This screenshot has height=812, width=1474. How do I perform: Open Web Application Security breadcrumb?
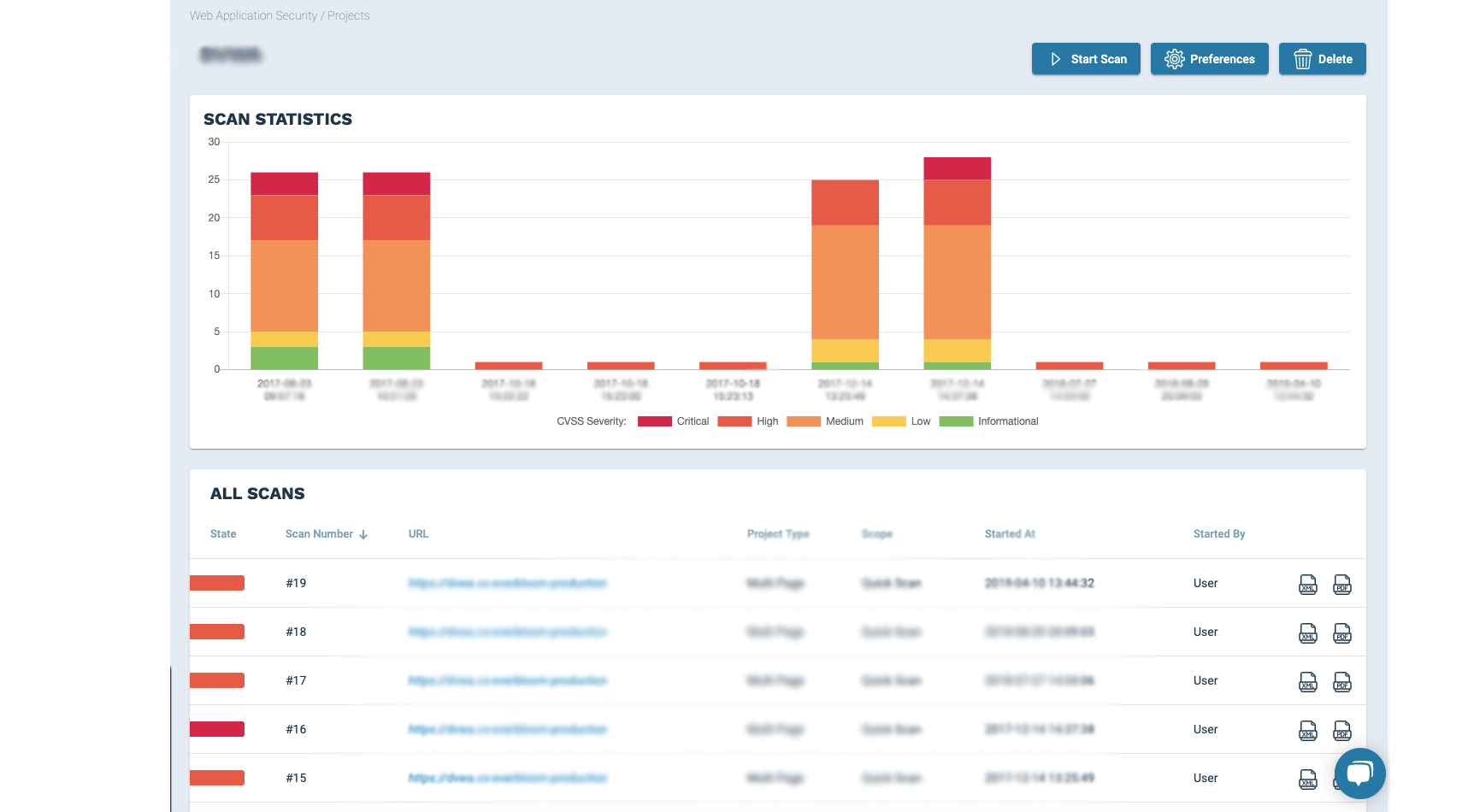point(253,15)
